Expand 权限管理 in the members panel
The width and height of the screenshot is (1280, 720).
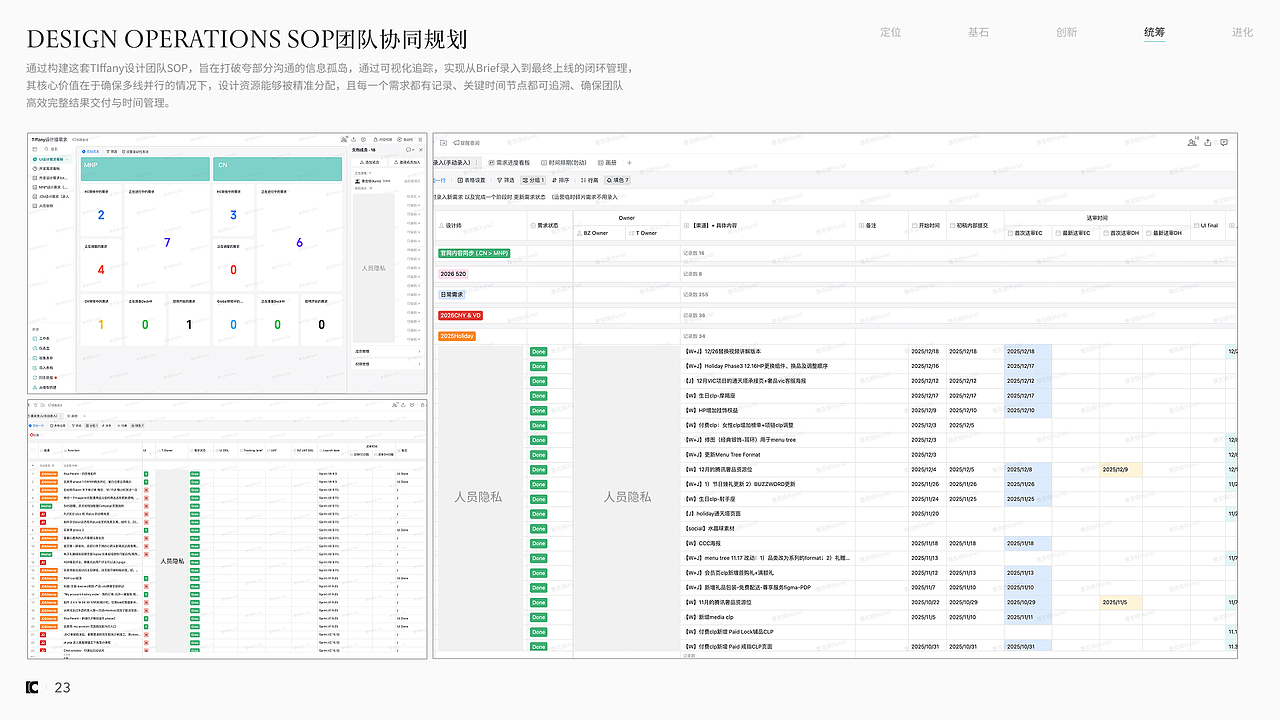[x=388, y=364]
